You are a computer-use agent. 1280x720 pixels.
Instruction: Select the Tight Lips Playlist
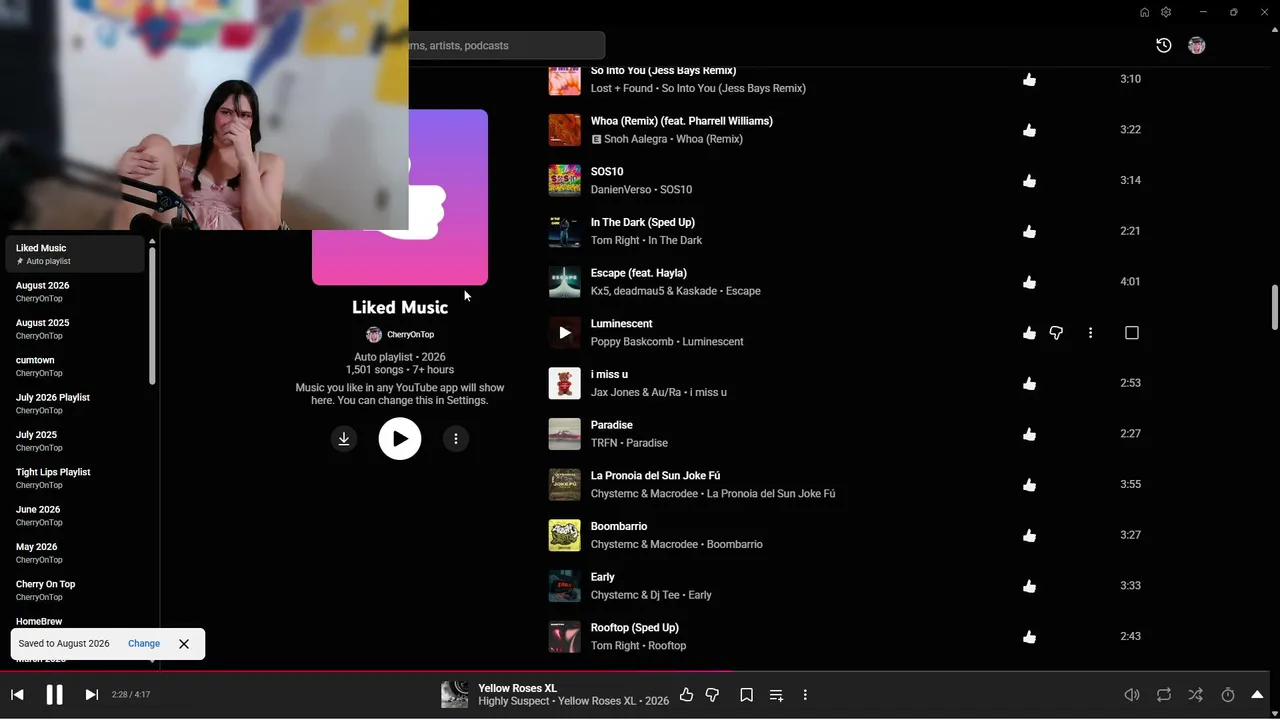(75, 478)
